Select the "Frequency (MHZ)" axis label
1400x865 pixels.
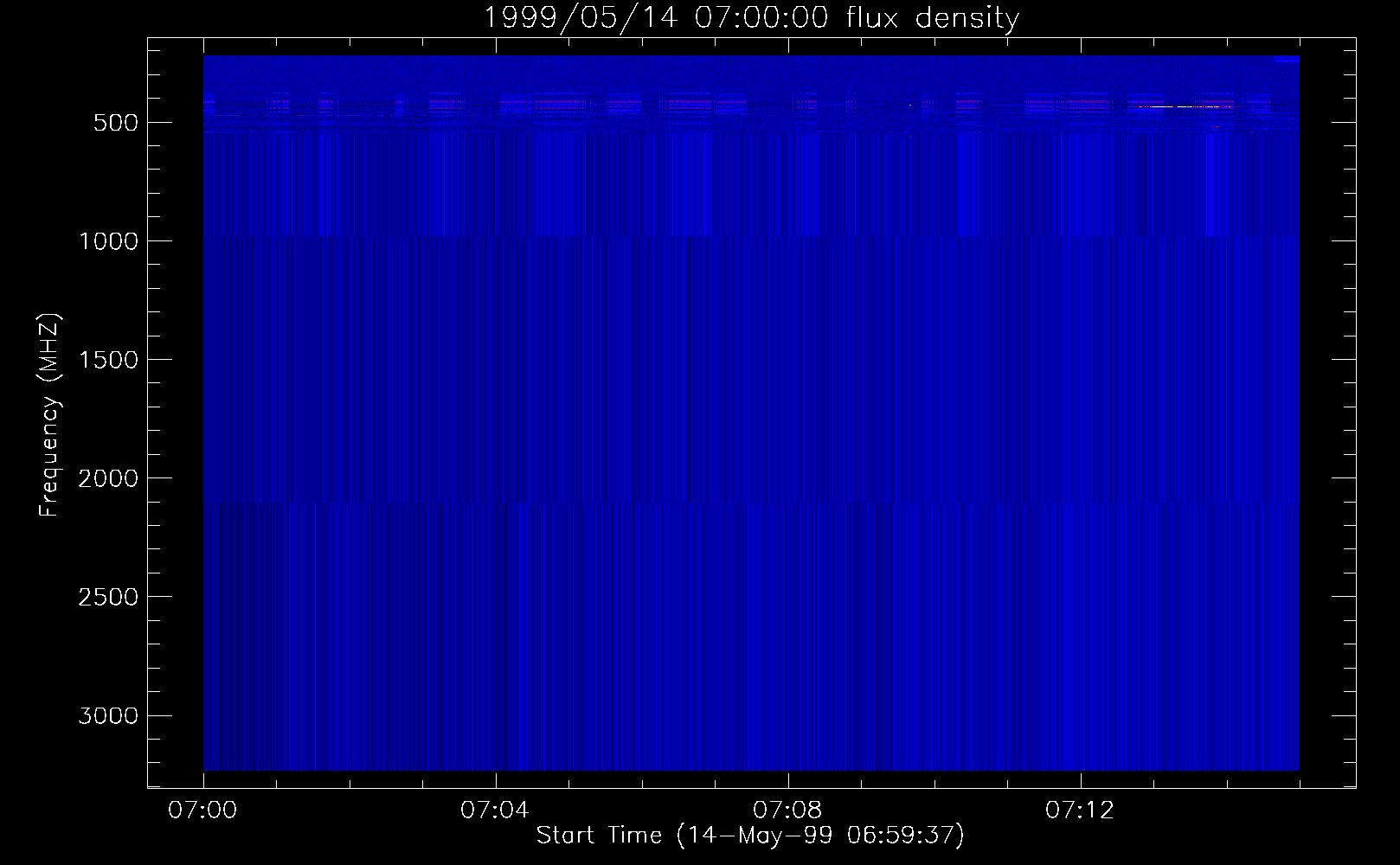[50, 414]
